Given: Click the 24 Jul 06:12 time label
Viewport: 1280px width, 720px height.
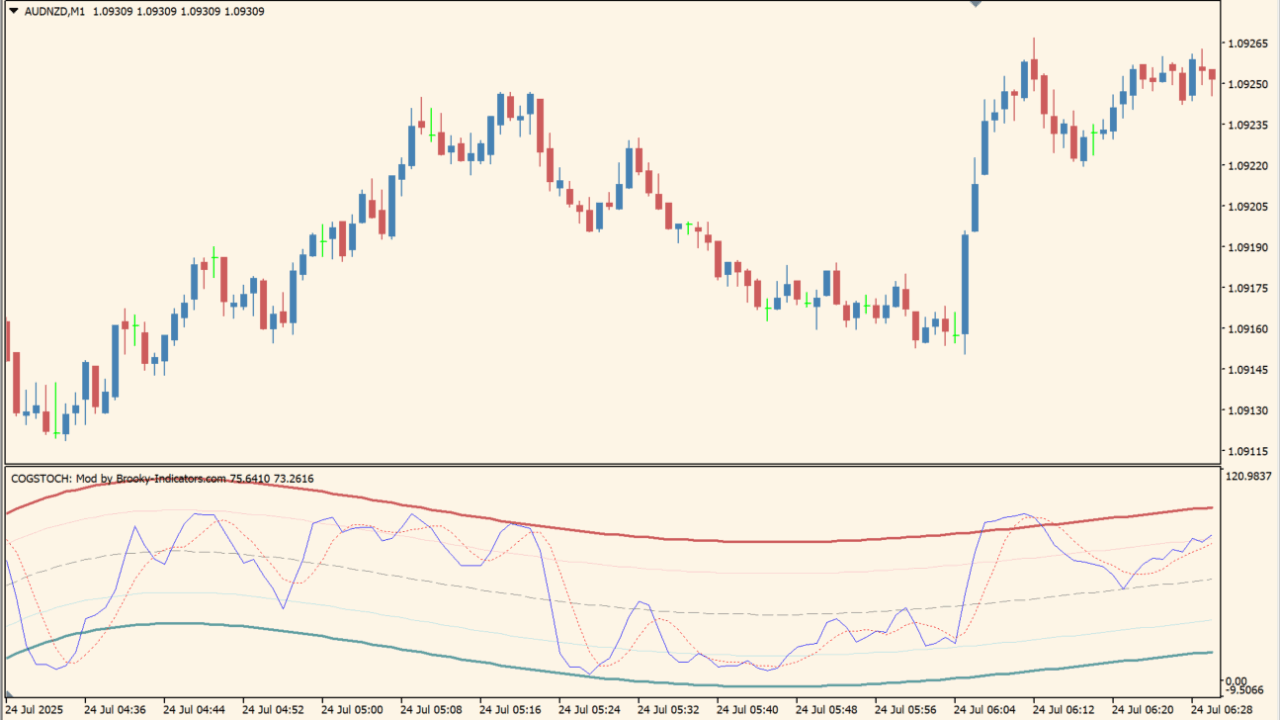Looking at the screenshot, I should (x=1063, y=710).
